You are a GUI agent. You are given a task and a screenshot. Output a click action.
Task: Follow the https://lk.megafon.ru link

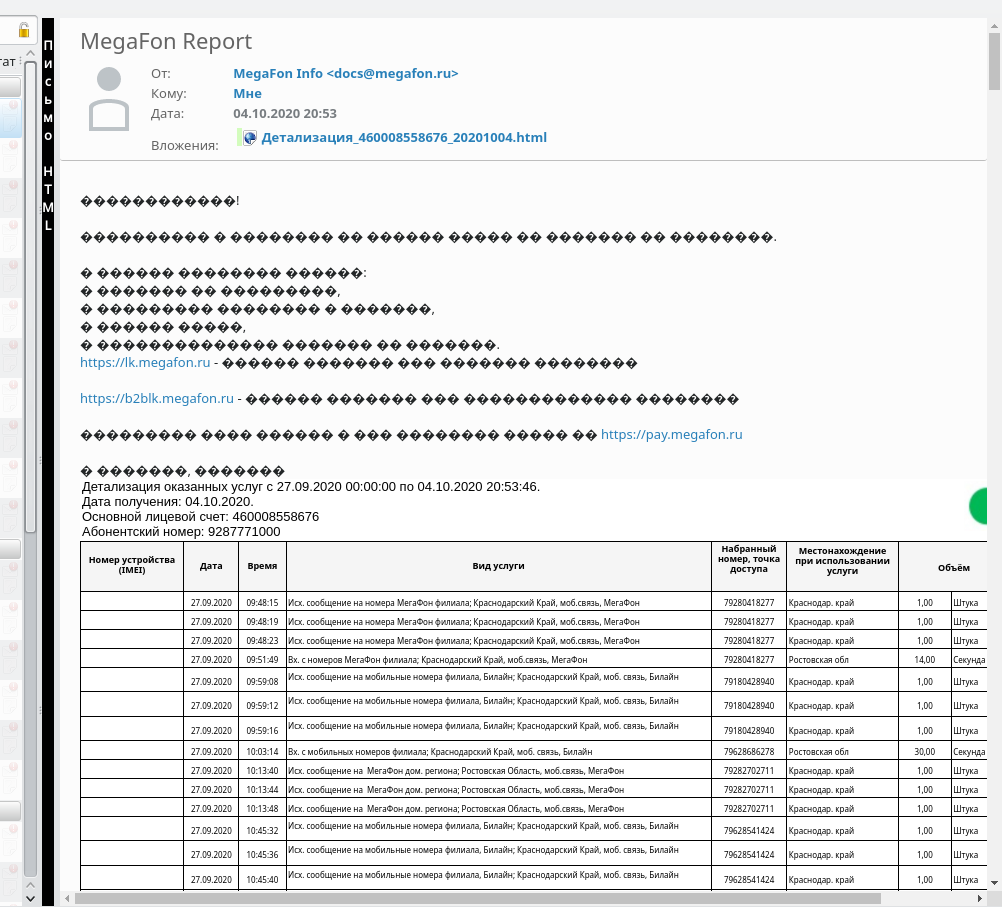coord(145,362)
